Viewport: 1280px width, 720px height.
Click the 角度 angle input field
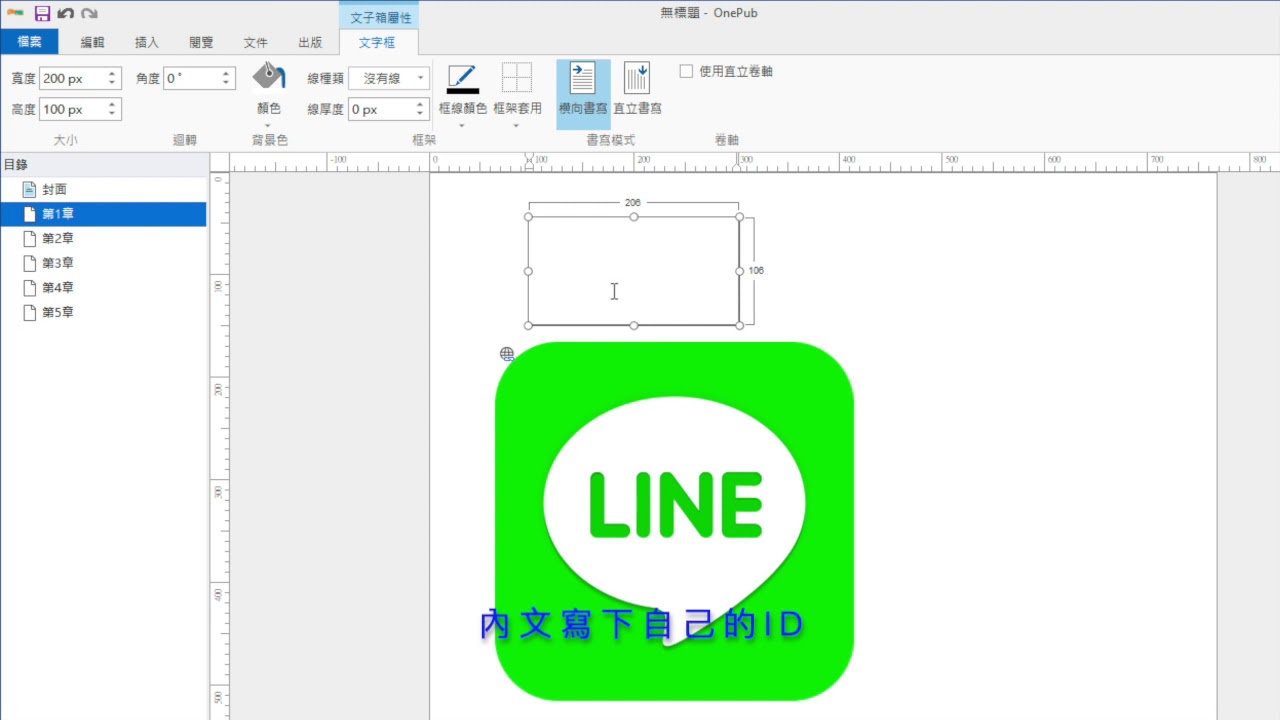191,78
